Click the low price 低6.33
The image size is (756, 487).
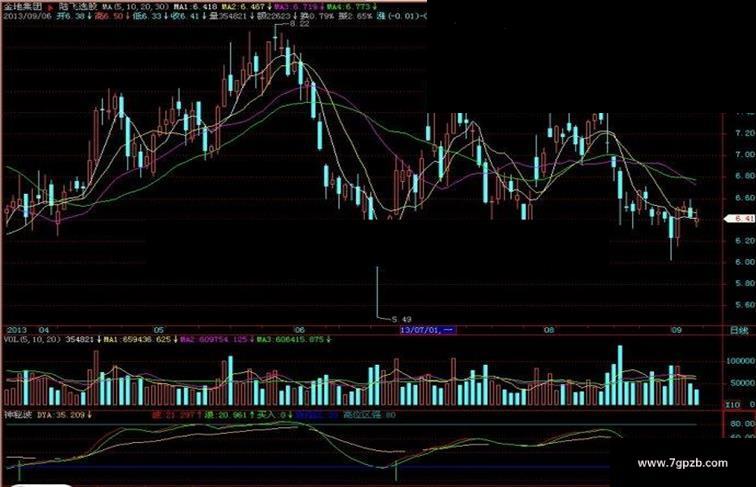click(x=146, y=16)
